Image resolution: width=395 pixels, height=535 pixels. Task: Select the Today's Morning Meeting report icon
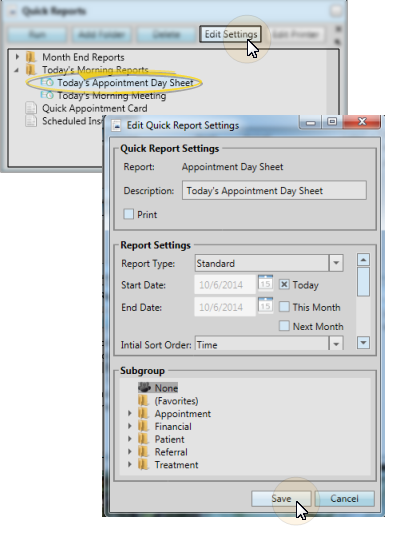[47, 95]
